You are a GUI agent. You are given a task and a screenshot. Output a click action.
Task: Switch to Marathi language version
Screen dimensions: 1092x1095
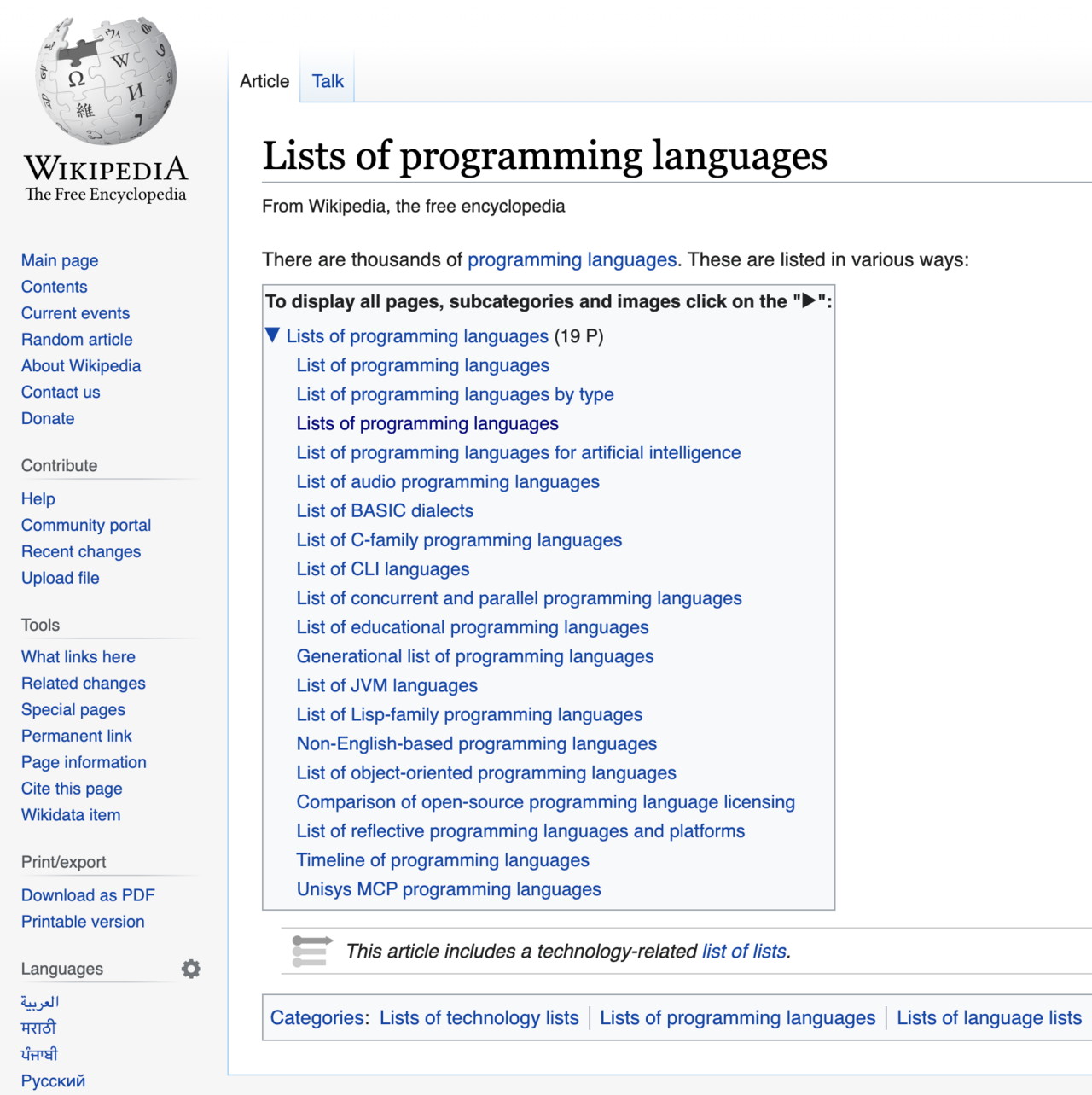pos(38,1028)
